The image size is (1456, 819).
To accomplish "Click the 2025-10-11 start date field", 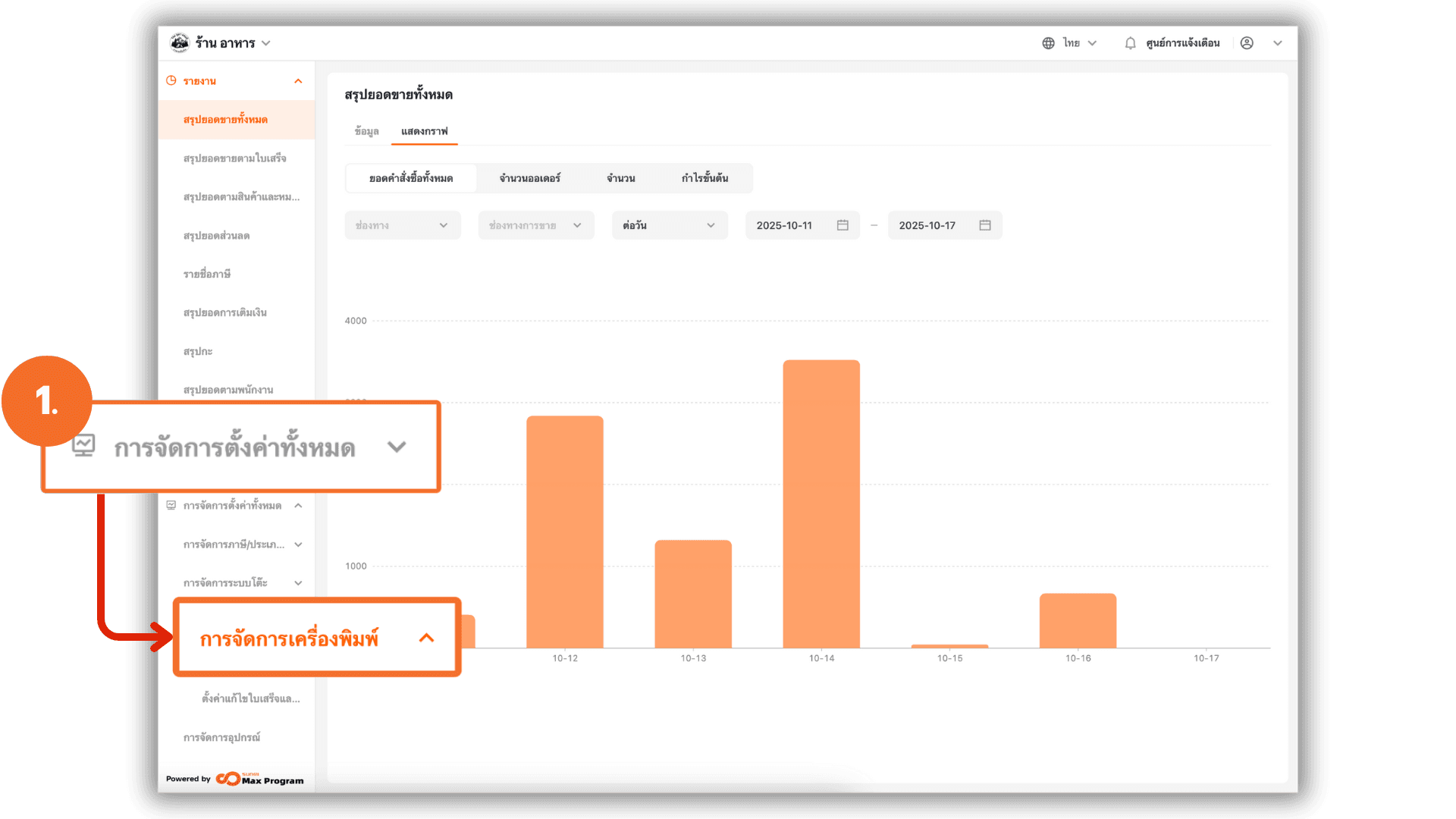I will [785, 225].
